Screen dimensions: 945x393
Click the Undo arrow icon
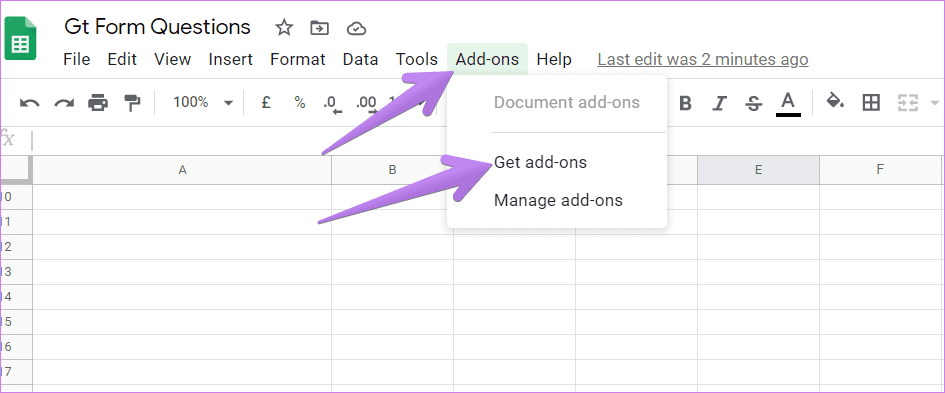30,103
